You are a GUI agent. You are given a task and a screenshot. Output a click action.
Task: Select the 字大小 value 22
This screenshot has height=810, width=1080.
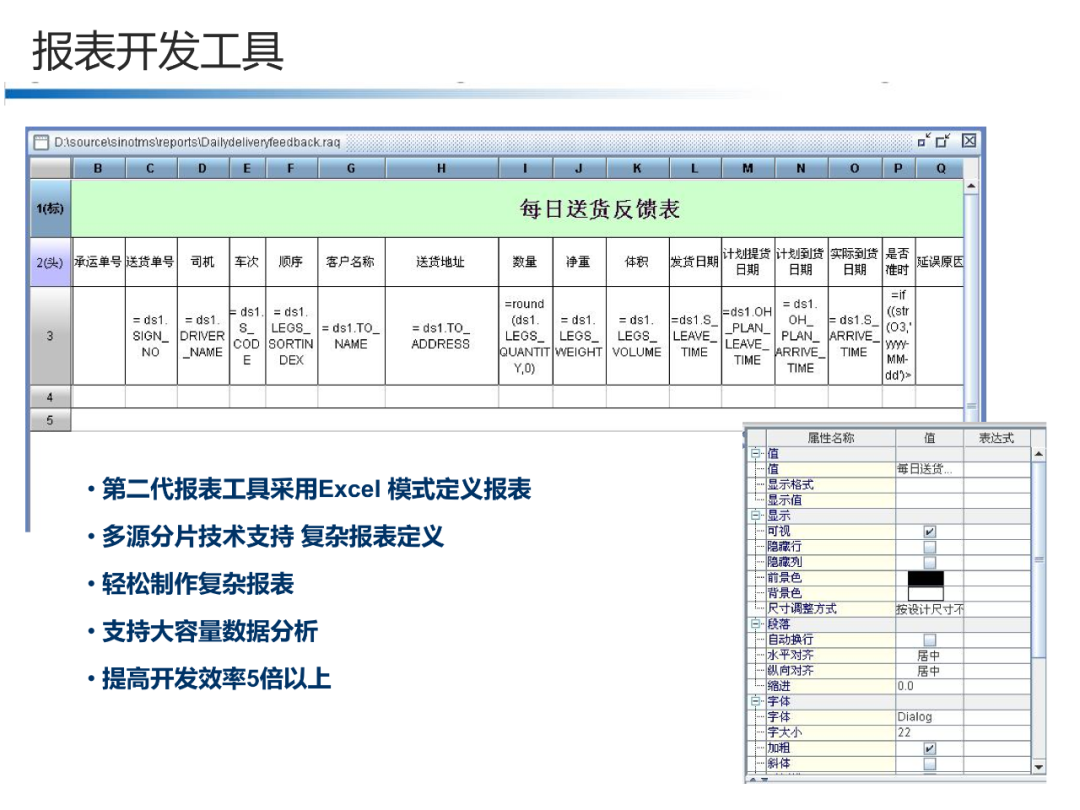click(929, 733)
